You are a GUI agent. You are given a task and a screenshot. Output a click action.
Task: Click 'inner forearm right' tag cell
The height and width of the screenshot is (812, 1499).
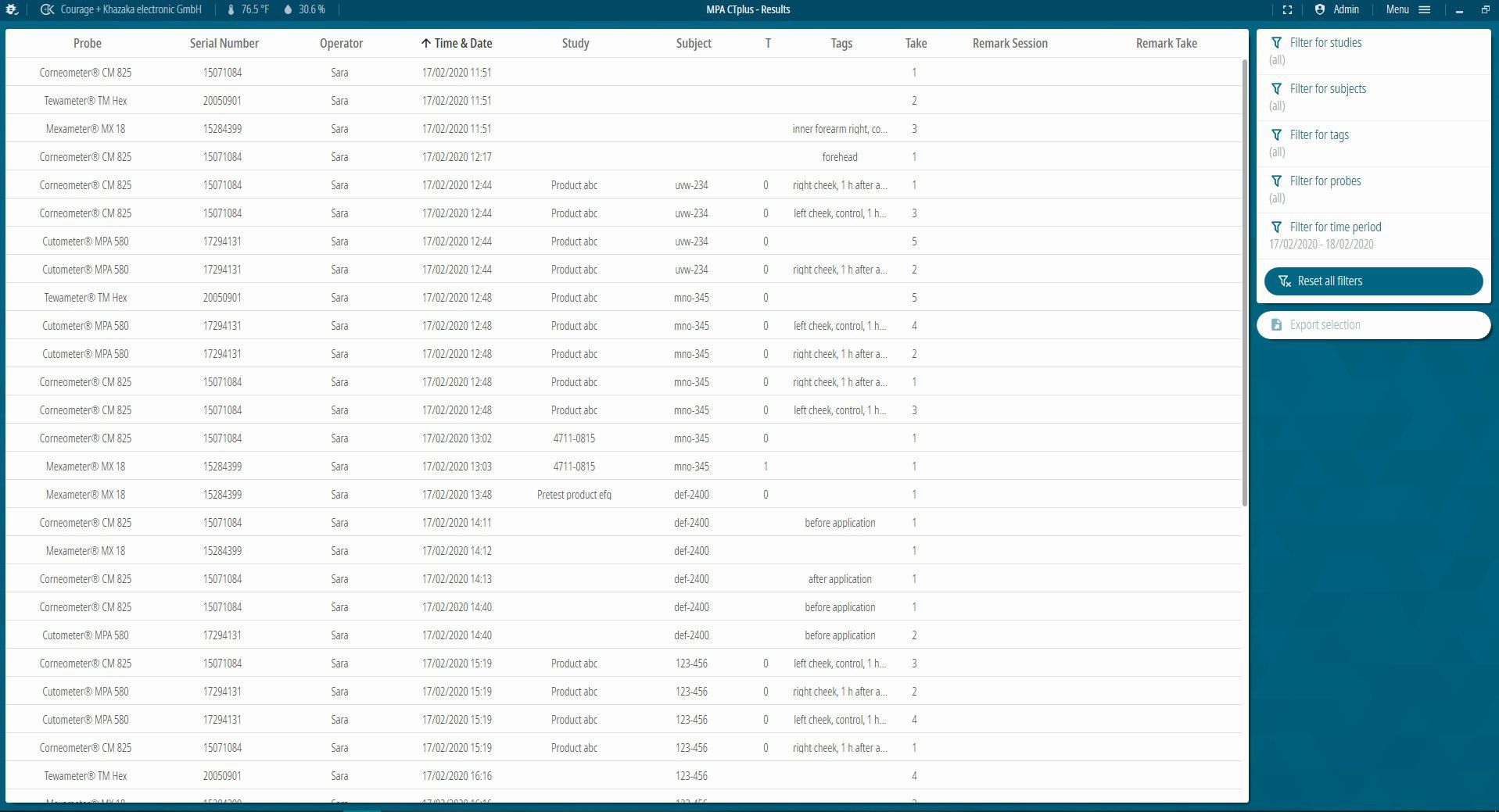click(x=840, y=129)
